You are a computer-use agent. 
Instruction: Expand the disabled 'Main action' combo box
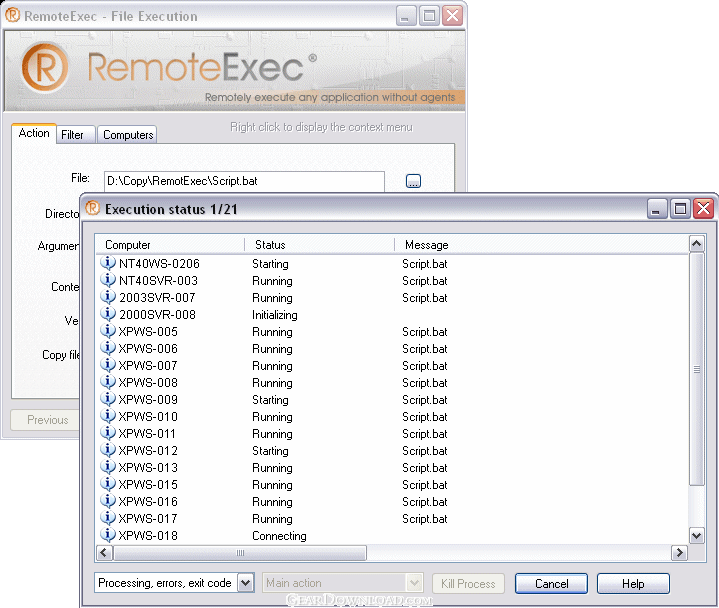414,583
